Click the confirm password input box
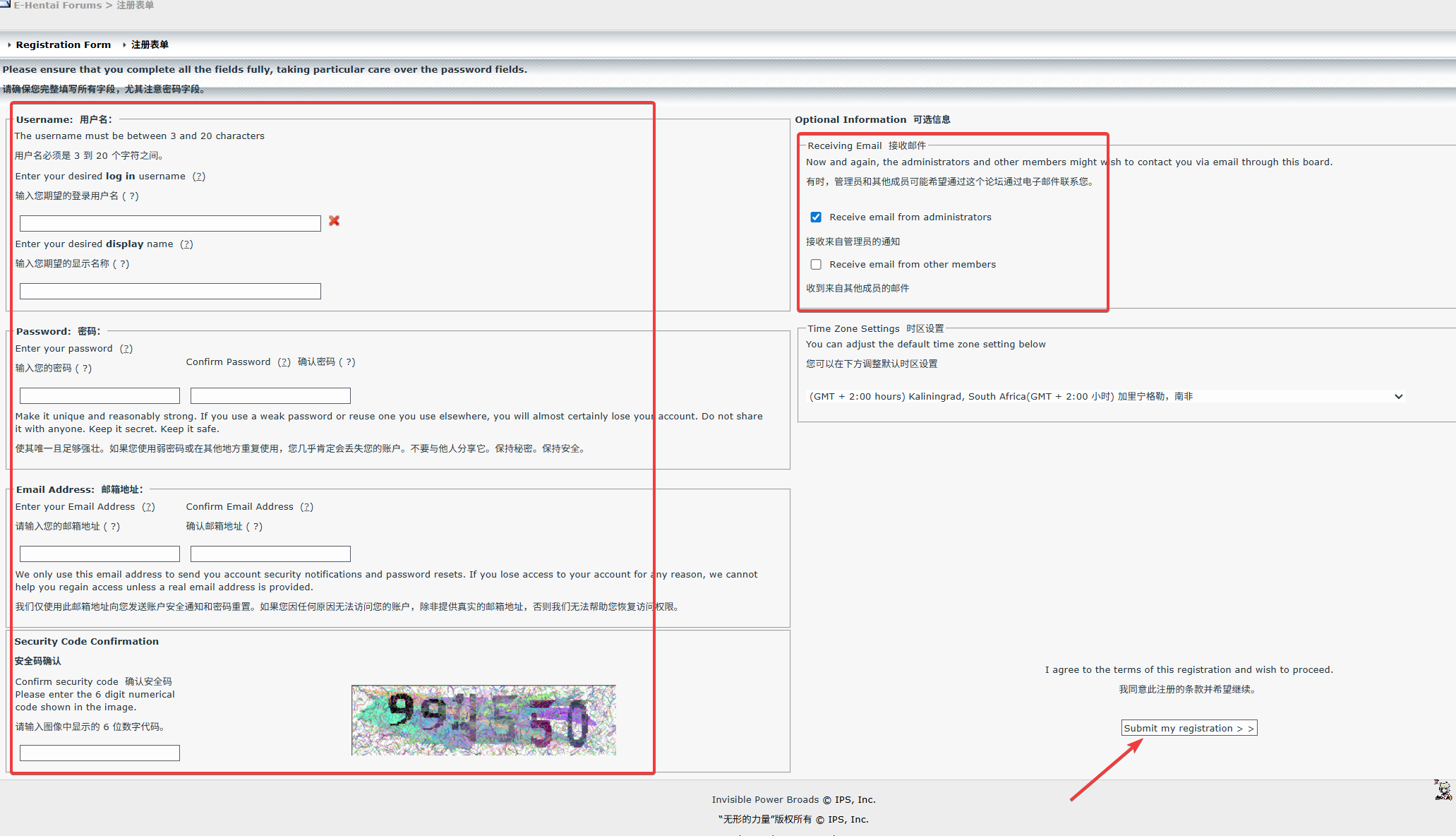 (270, 395)
